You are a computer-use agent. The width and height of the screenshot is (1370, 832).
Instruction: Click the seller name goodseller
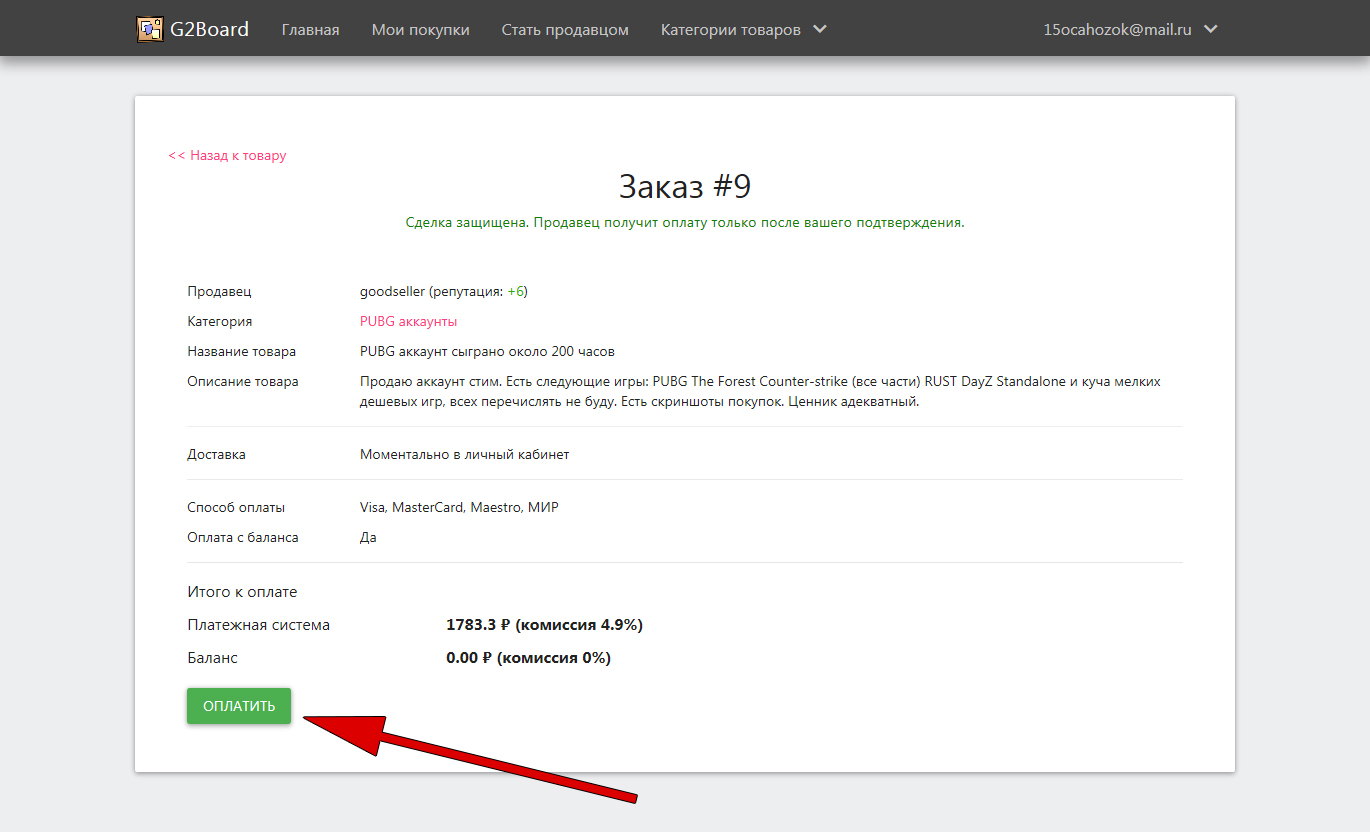392,291
